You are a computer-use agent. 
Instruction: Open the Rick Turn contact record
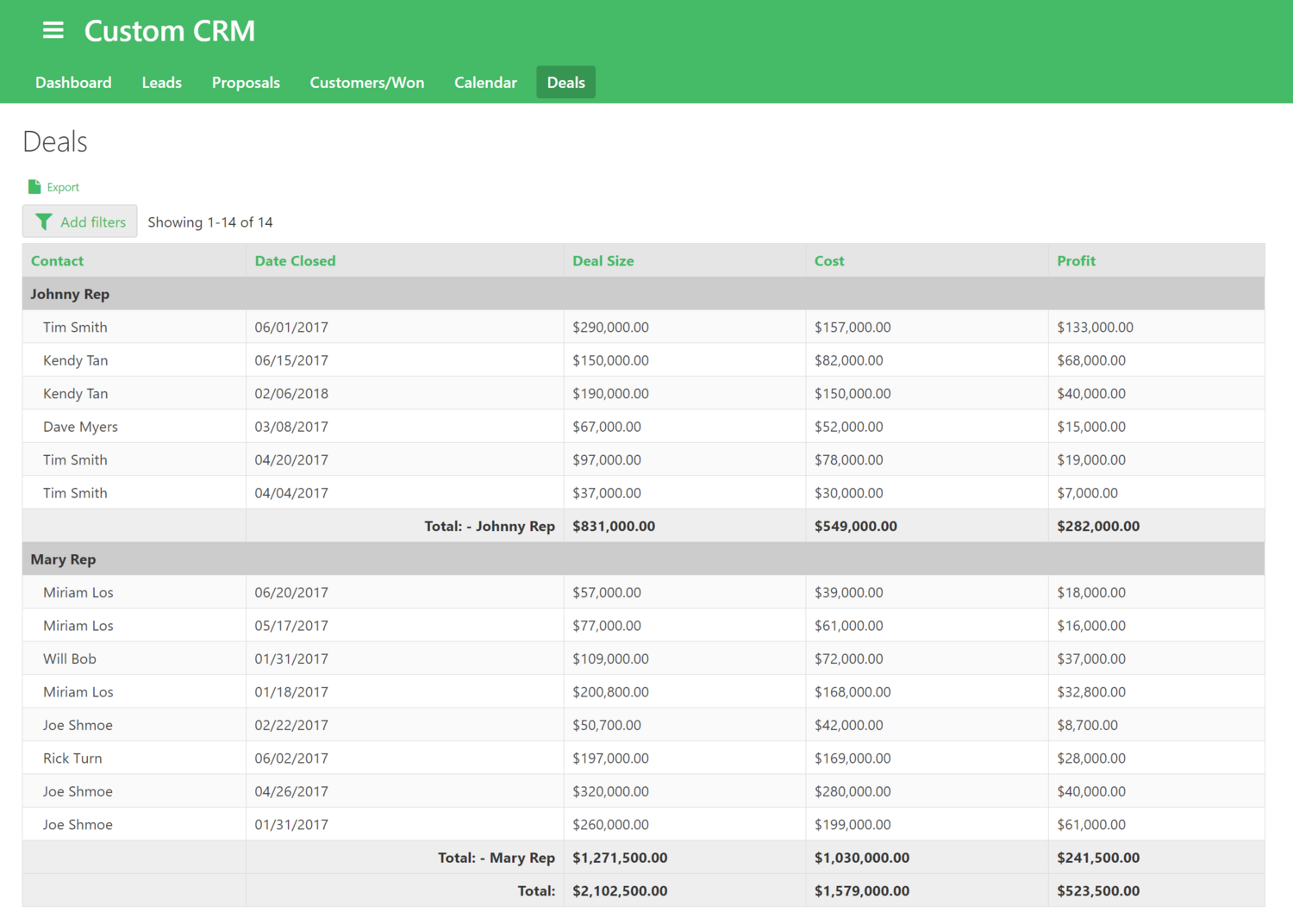click(72, 758)
